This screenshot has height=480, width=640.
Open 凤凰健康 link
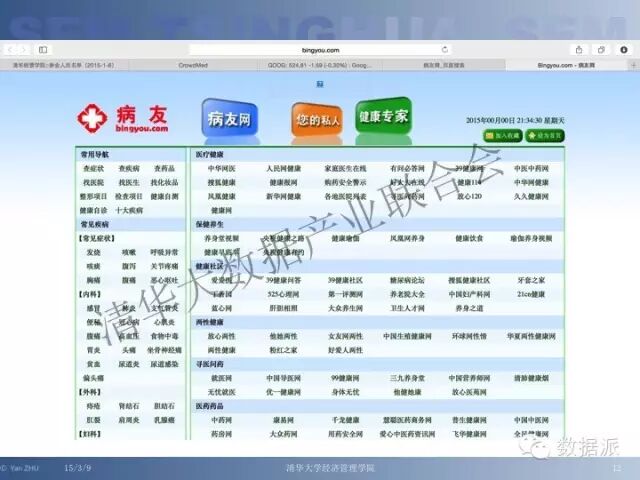pyautogui.click(x=222, y=196)
